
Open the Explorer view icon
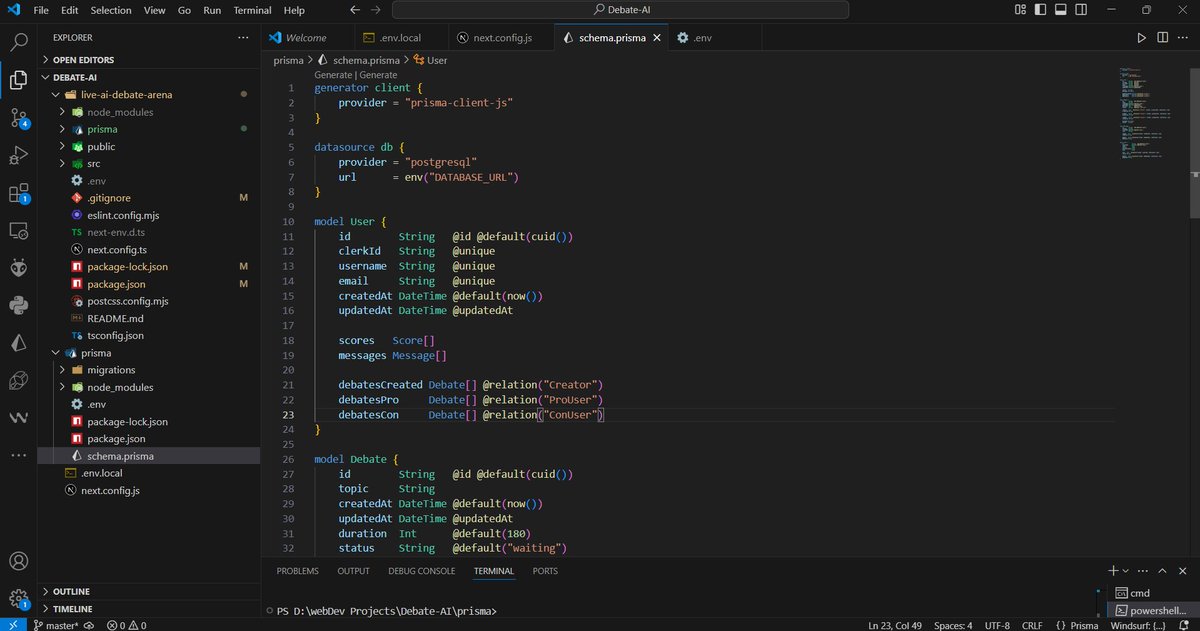[x=18, y=80]
